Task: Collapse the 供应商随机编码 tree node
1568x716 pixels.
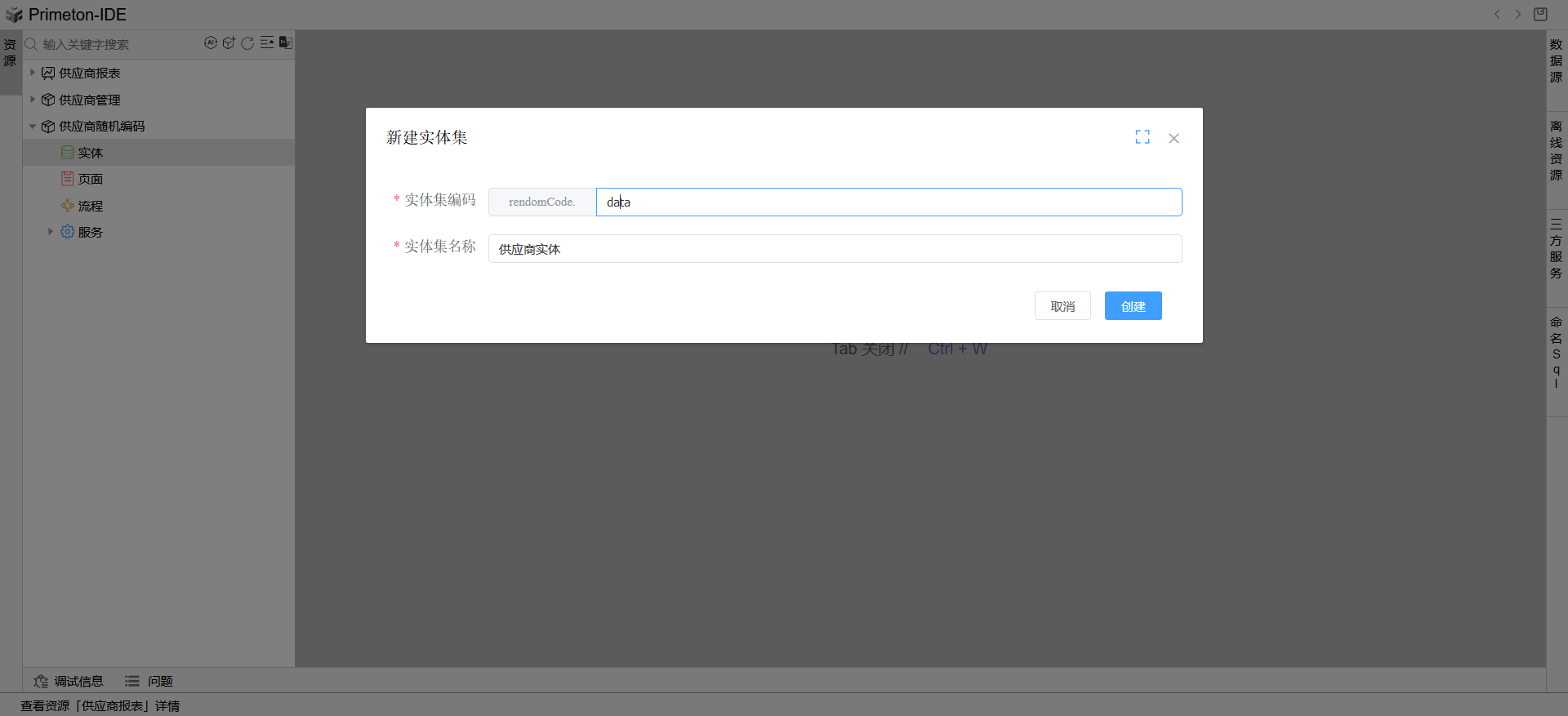Action: 33,127
